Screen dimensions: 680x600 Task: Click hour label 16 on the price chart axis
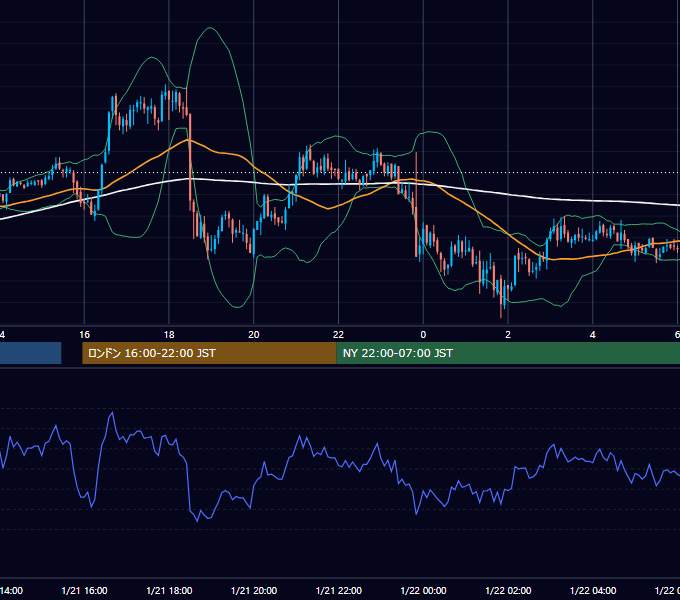pos(85,335)
